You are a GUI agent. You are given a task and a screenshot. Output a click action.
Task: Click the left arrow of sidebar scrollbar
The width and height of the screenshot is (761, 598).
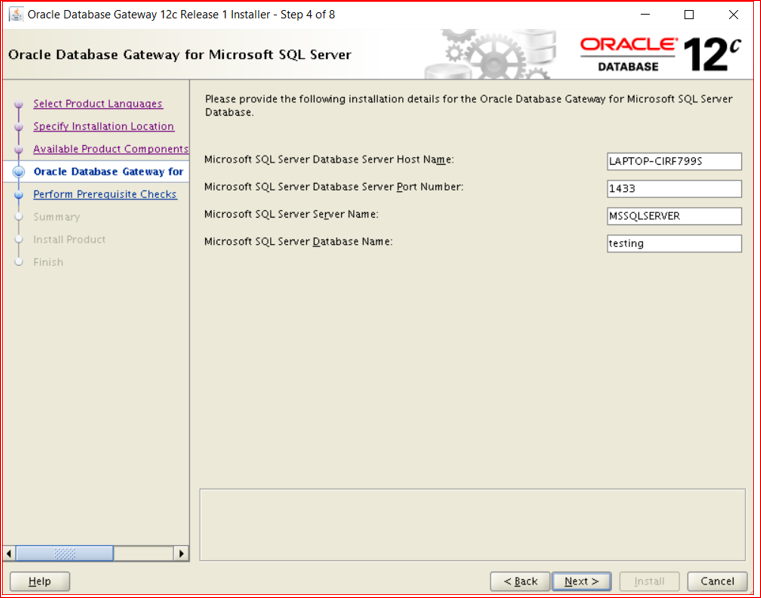9,553
